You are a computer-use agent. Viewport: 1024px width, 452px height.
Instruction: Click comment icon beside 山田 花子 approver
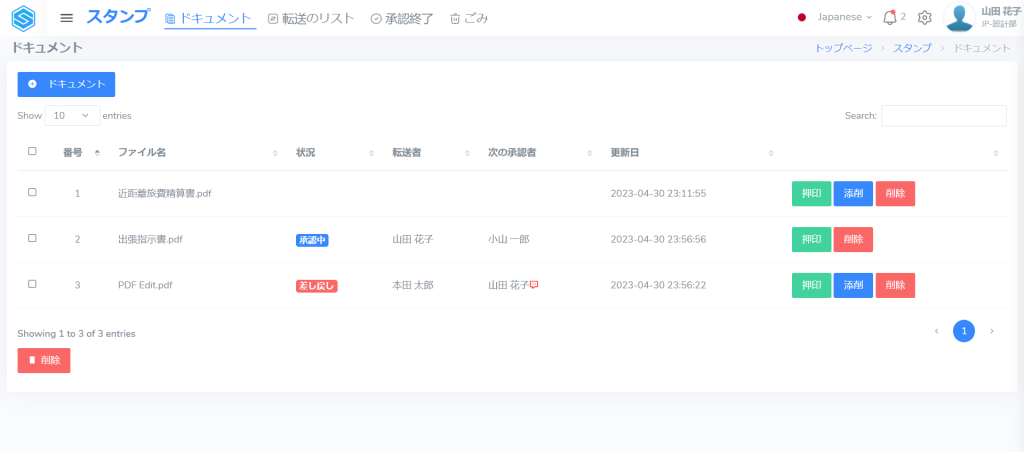(534, 285)
